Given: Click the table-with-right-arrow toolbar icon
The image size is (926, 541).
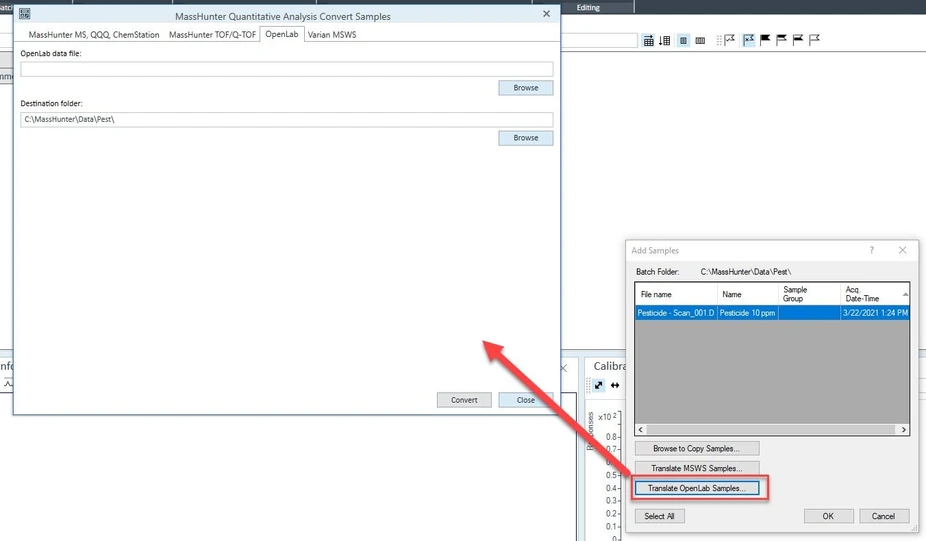Looking at the screenshot, I should click(x=648, y=40).
